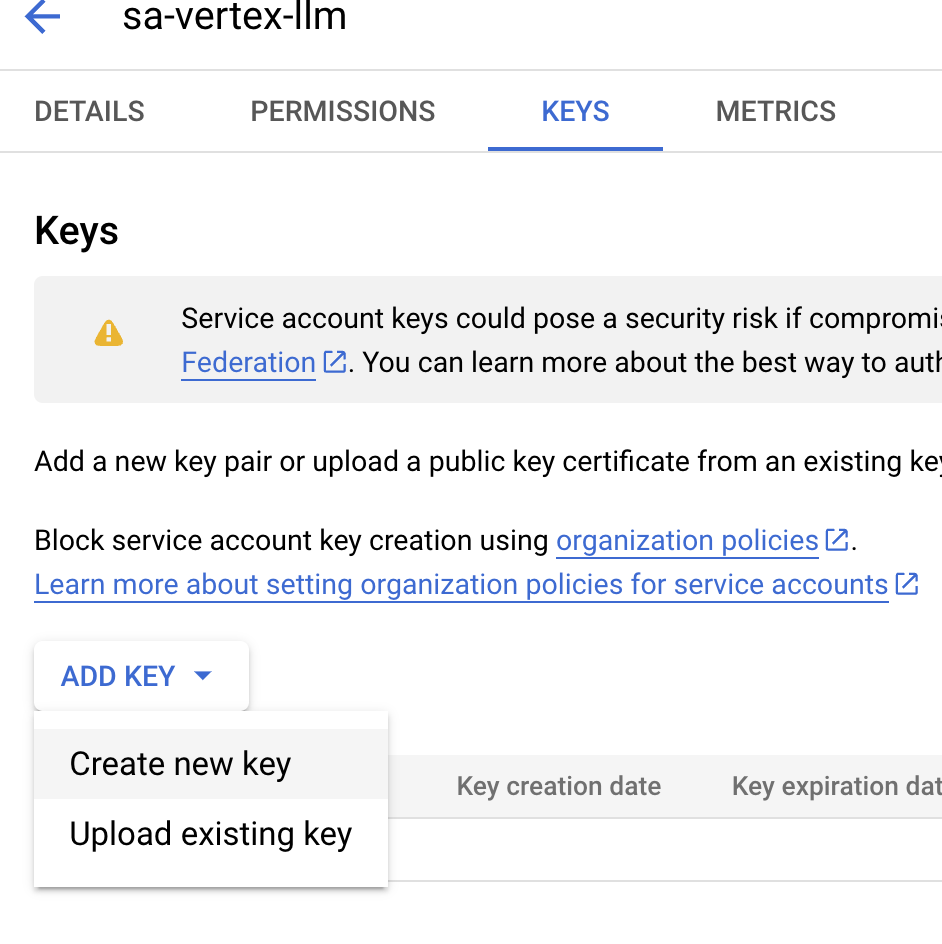Sort by Key expiration date column
942x944 pixels.
point(837,786)
